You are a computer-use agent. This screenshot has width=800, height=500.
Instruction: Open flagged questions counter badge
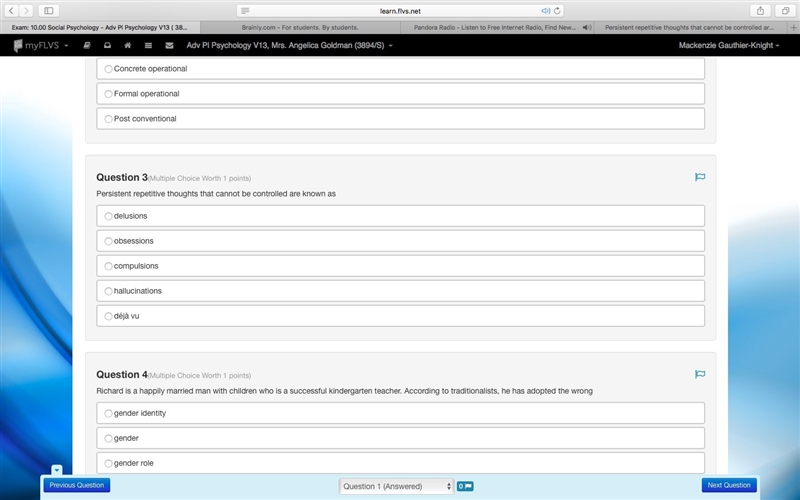point(465,486)
